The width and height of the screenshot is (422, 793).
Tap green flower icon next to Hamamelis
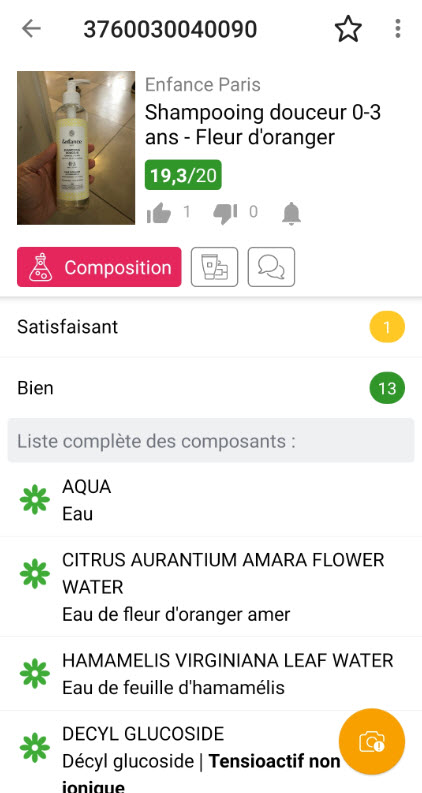click(x=35, y=674)
